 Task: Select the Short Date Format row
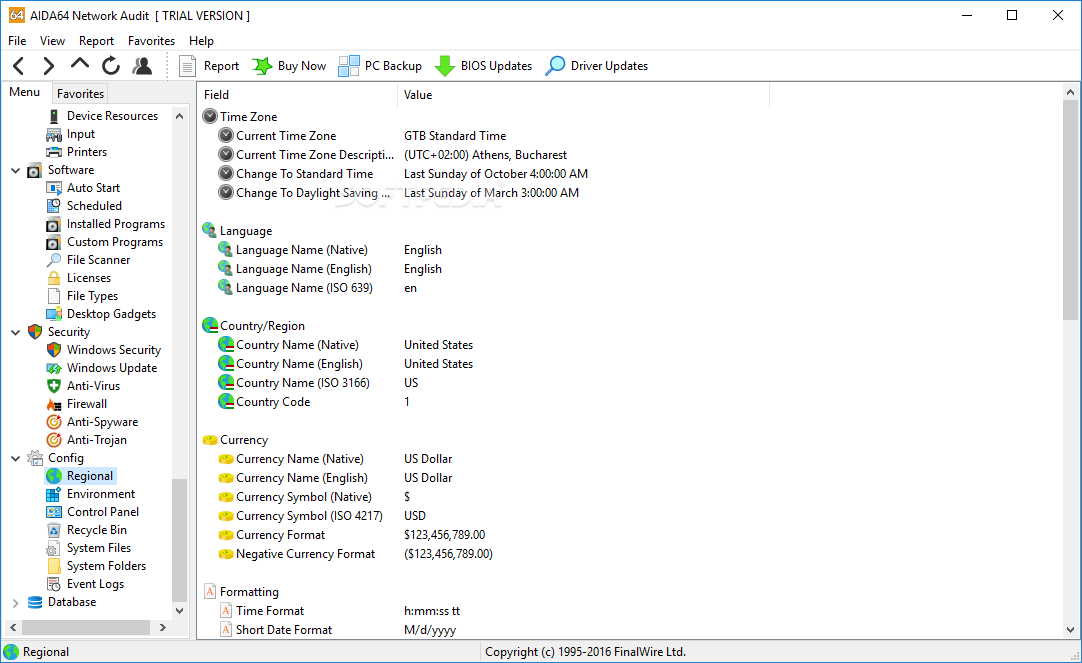(483, 629)
